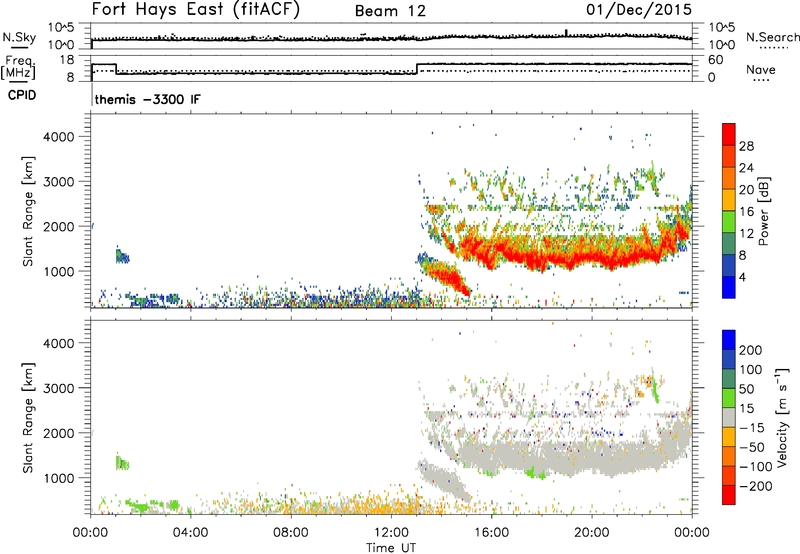The image size is (800, 554).
Task: Pick the grey Velocity segment between -15 and 15
Action: [729, 417]
